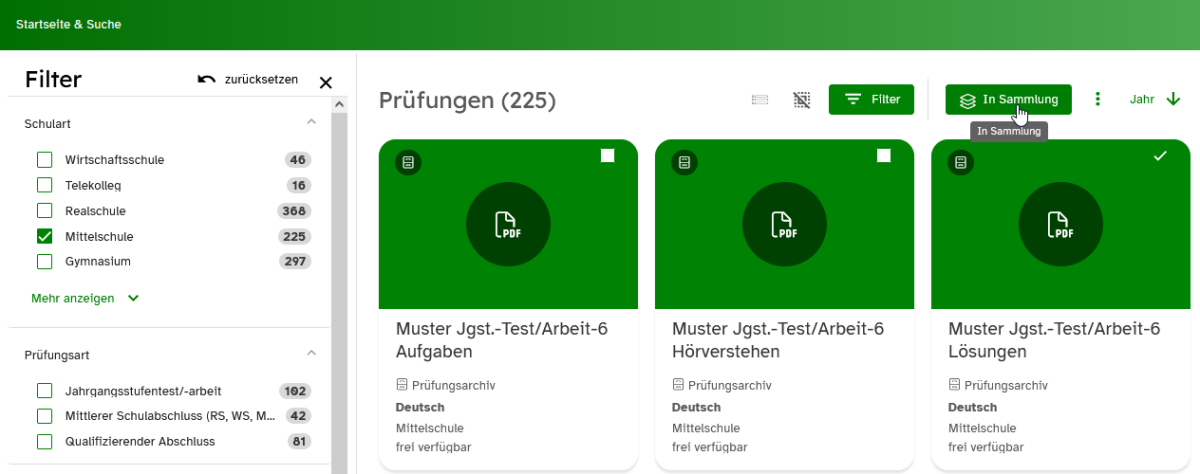The height and width of the screenshot is (474, 1200).
Task: Open Startseite & Suche in header
Action: pos(68,24)
